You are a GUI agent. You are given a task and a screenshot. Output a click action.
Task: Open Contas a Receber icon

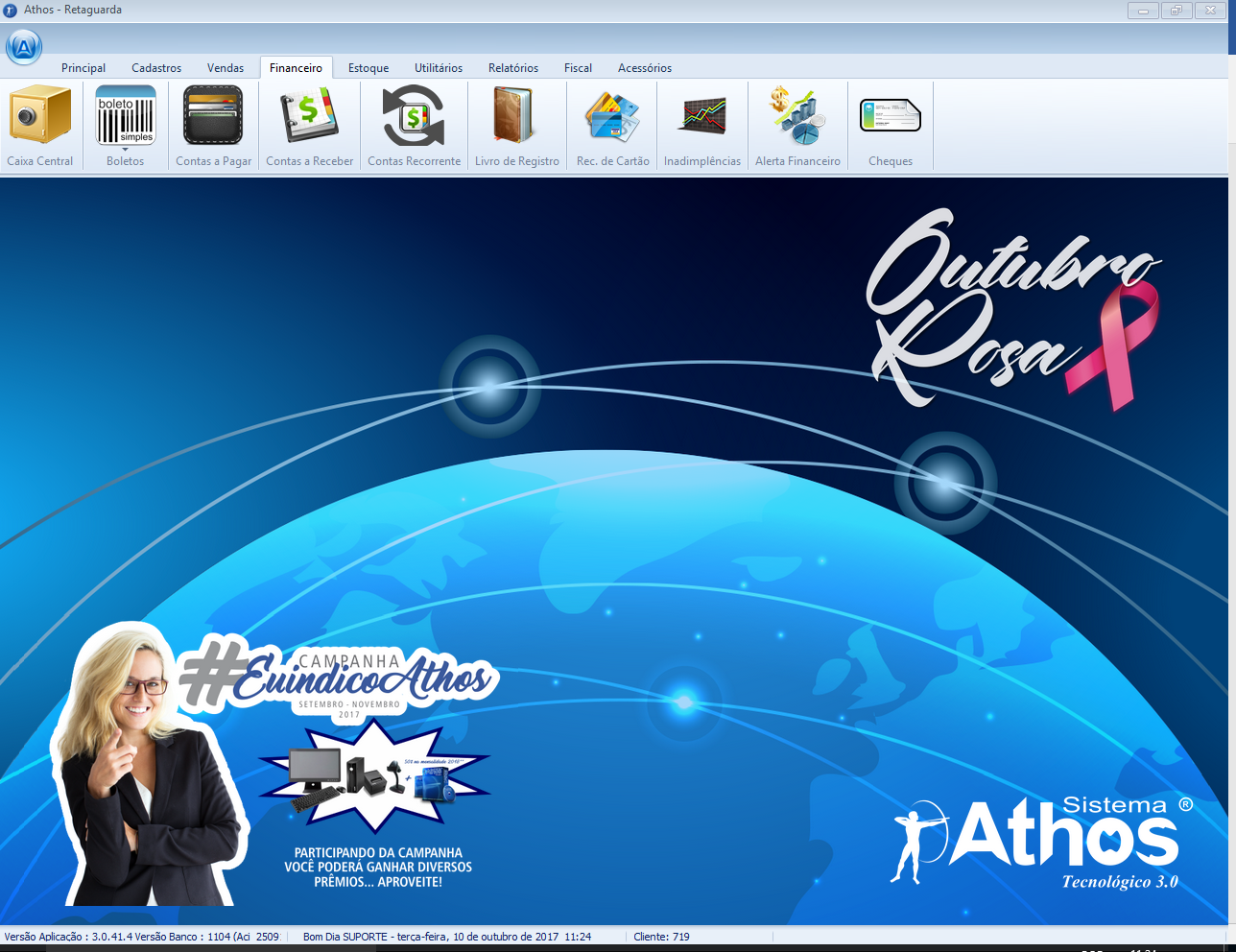[309, 114]
